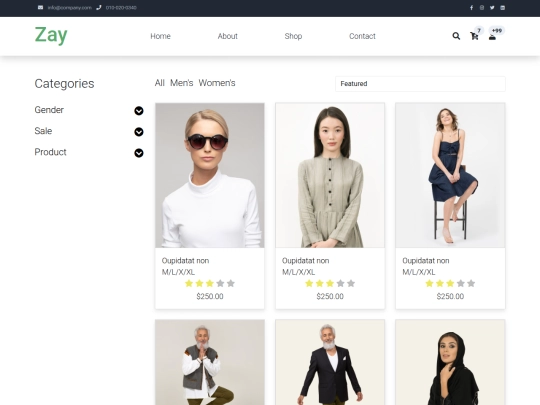
Task: Open the About menu item
Action: [x=228, y=36]
